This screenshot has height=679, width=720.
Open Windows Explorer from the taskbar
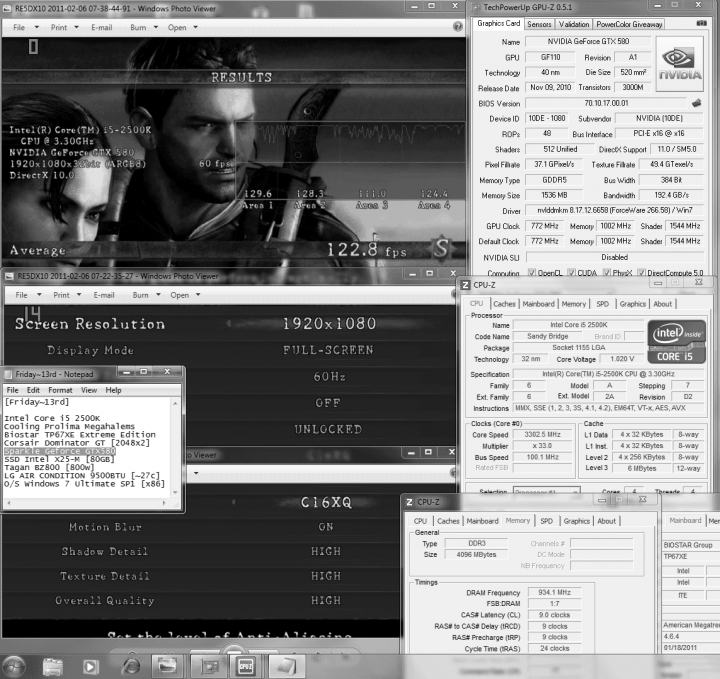[53, 667]
